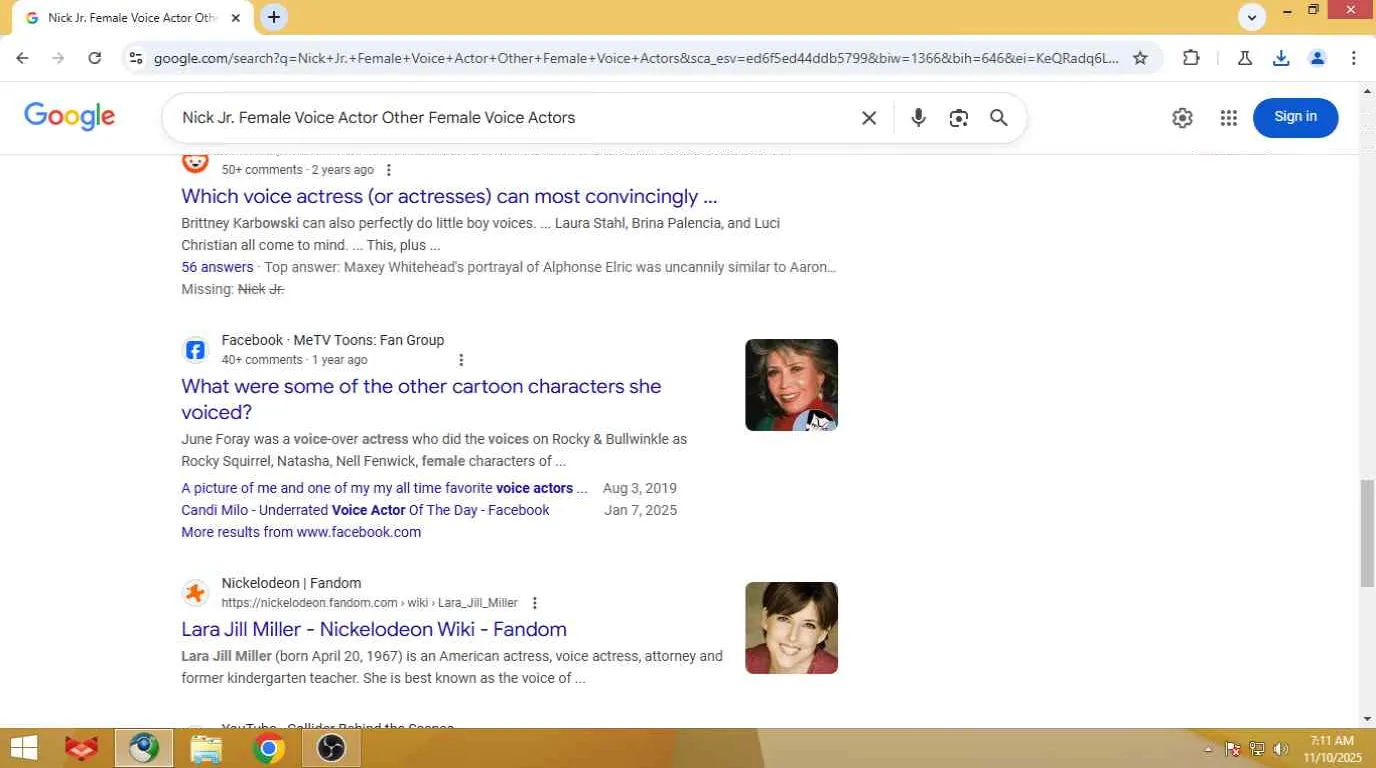Click "50+ comments · 2 years ago" text
Viewport: 1376px width, 768px height.
point(298,170)
